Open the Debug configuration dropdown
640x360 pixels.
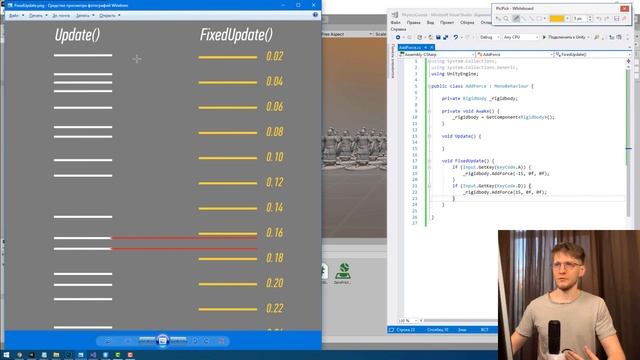(x=489, y=37)
